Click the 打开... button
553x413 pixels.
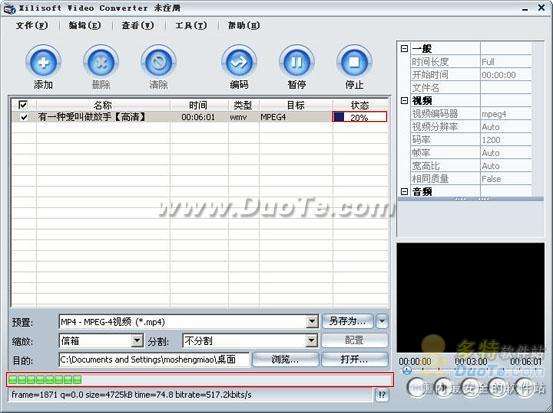(354, 359)
